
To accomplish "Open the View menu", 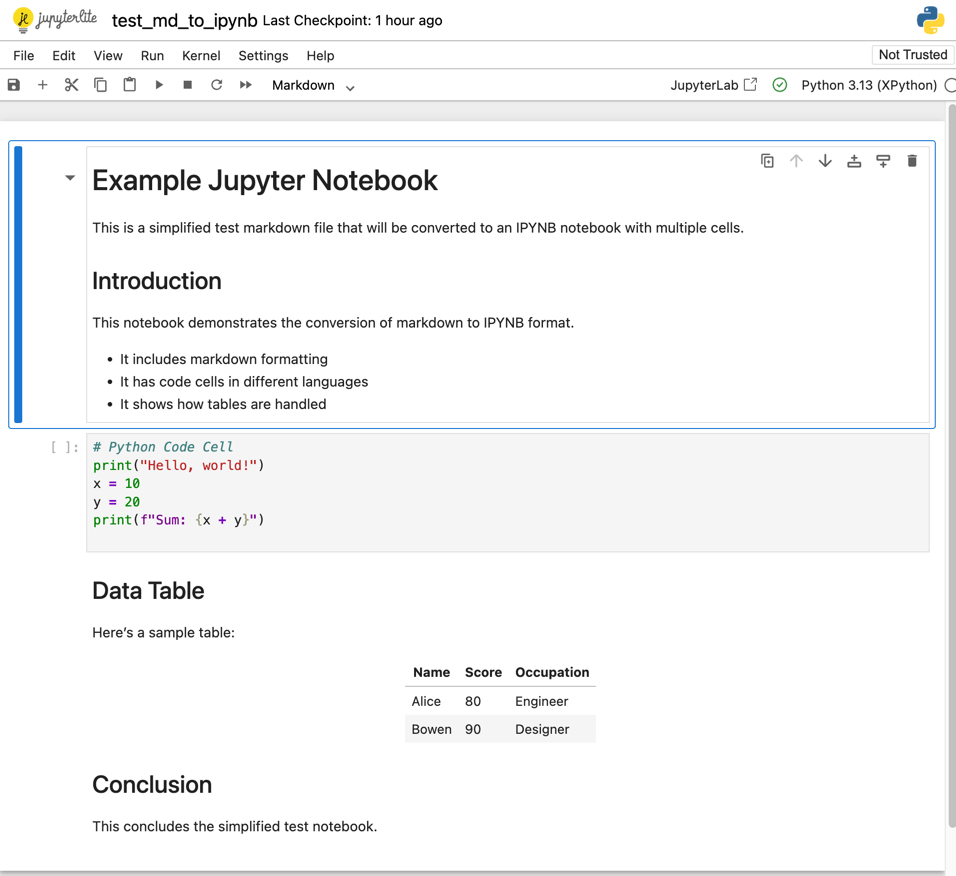I will pos(108,55).
